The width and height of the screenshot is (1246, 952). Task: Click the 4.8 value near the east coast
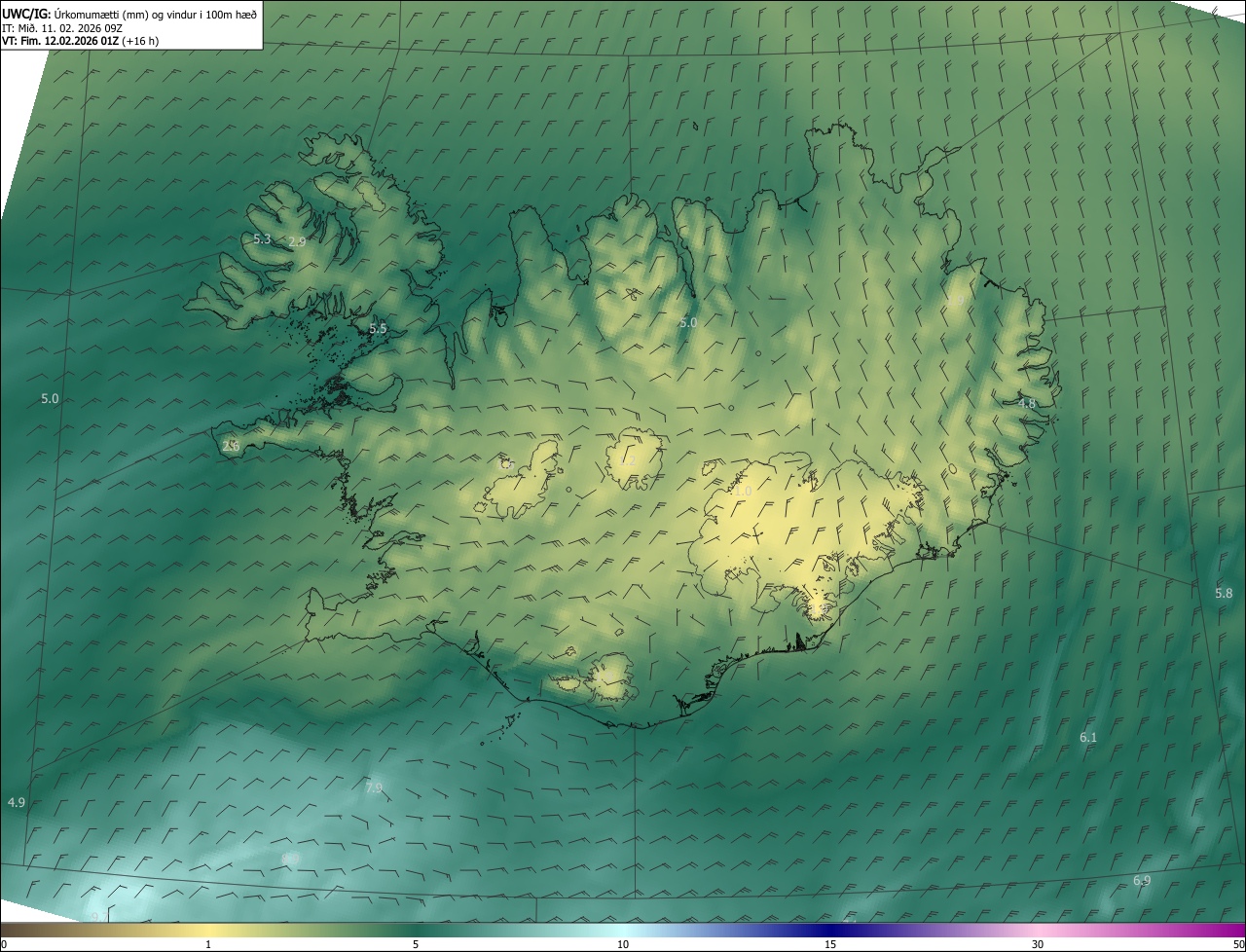coord(1027,403)
